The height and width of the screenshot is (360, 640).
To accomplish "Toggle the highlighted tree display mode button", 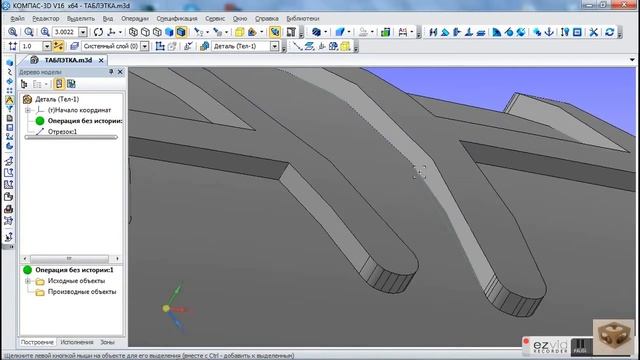I will pos(59,84).
